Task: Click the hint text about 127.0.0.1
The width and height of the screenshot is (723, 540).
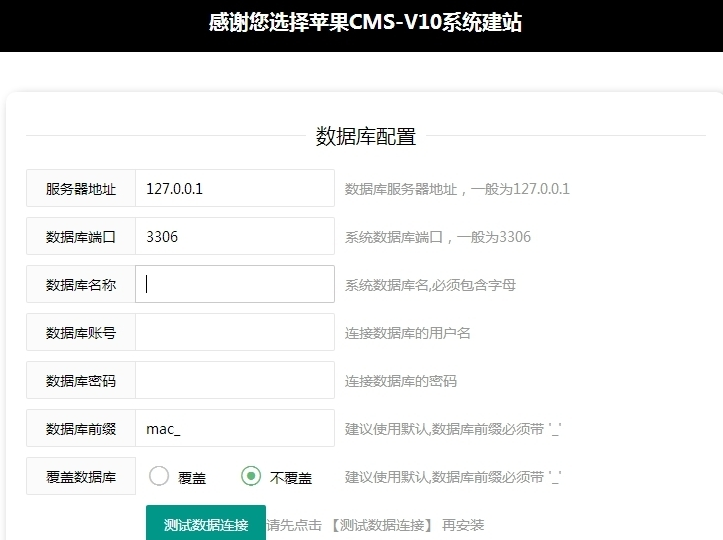Action: 457,188
